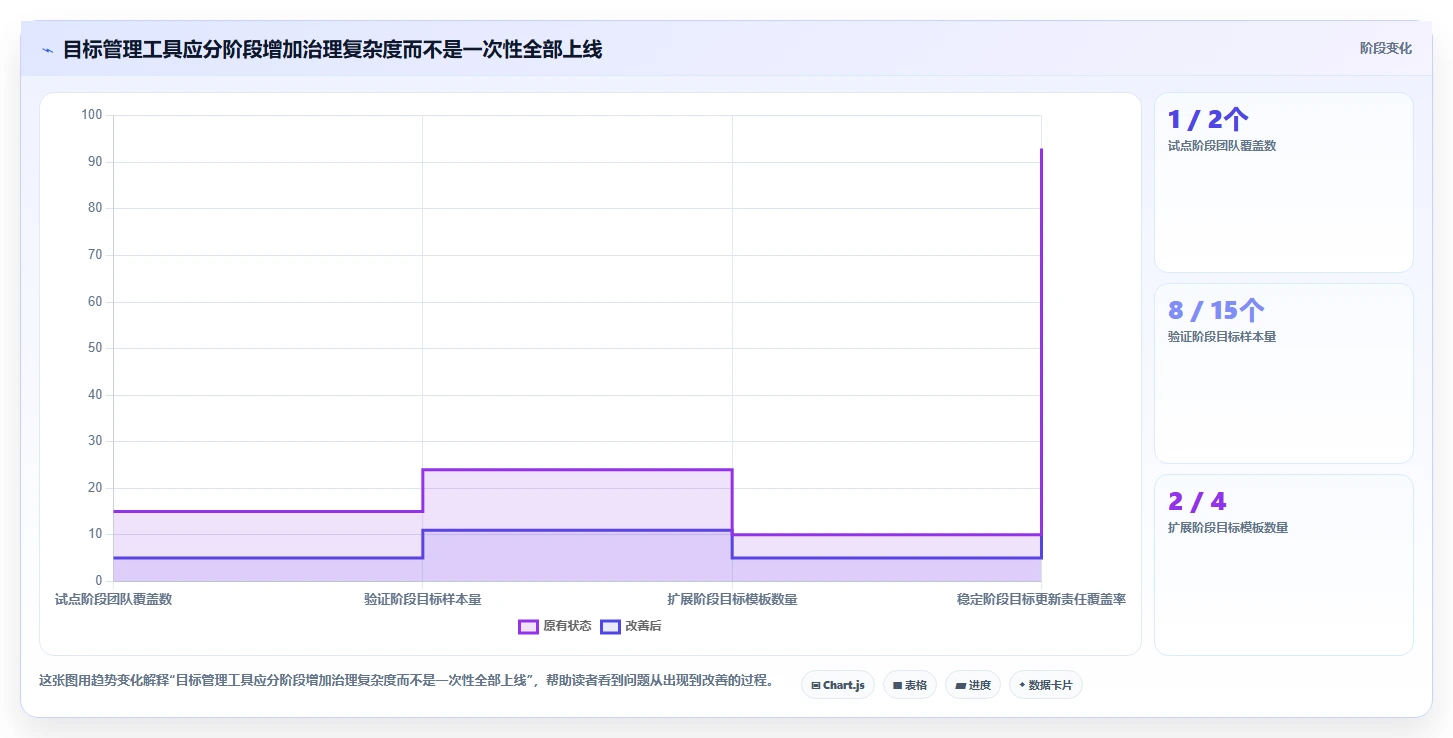The height and width of the screenshot is (738, 1453).
Task: Open the 8 / 15个 验证阶段目标样本量 card
Action: tap(1284, 373)
